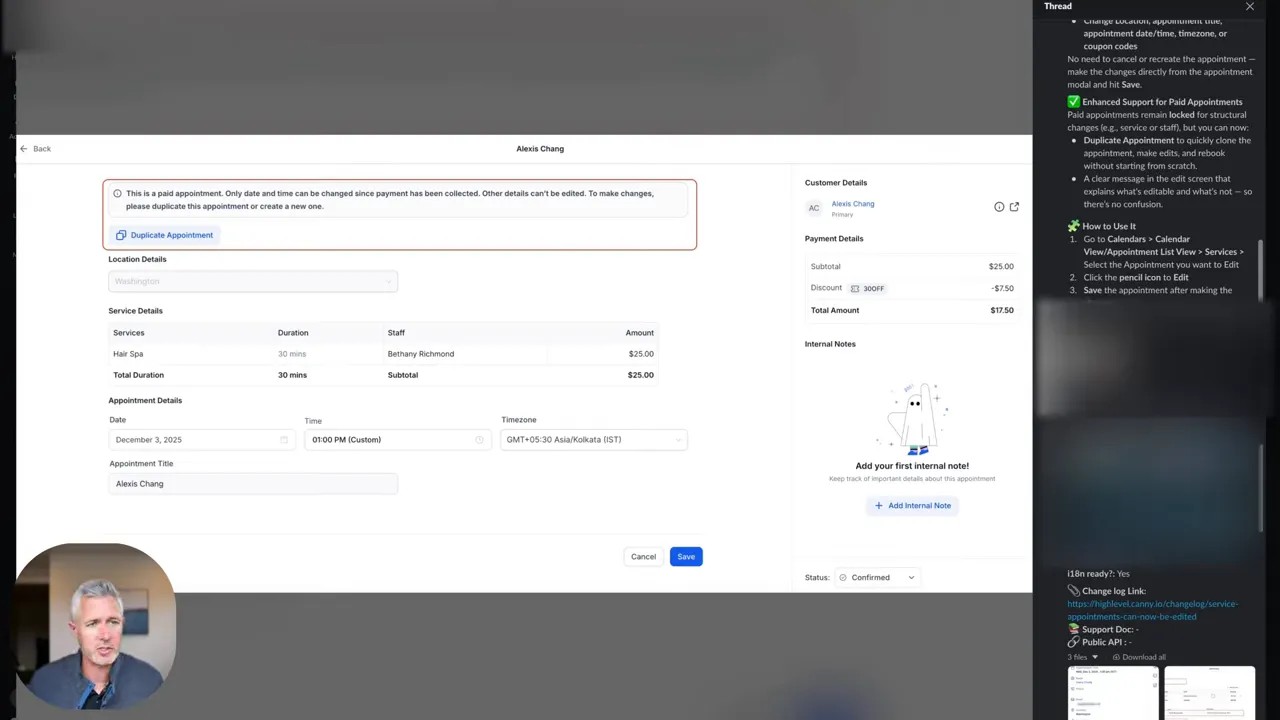Image resolution: width=1280 pixels, height=720 pixels.
Task: Expand the 3 files disclosure arrow
Action: point(1095,657)
